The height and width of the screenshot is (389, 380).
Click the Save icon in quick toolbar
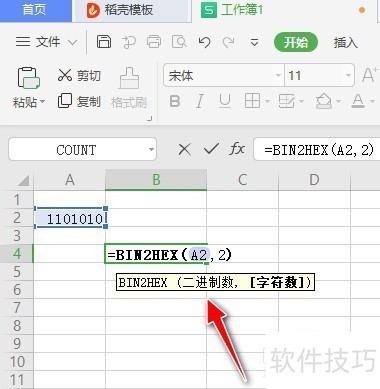pos(104,42)
